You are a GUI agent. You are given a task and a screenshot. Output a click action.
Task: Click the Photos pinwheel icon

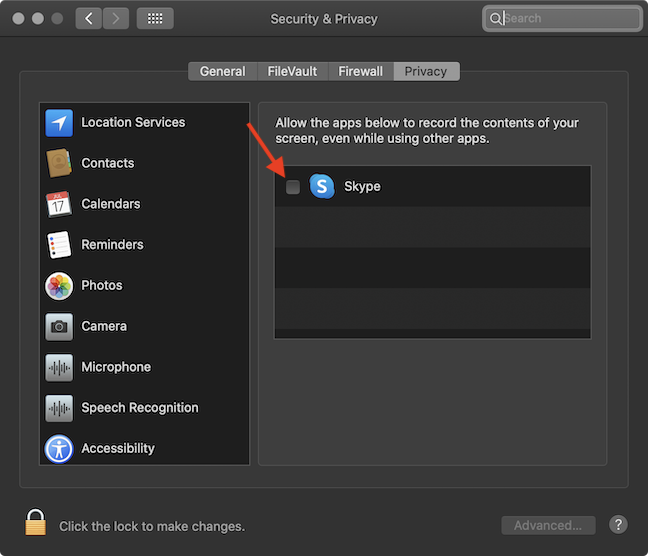pyautogui.click(x=59, y=286)
